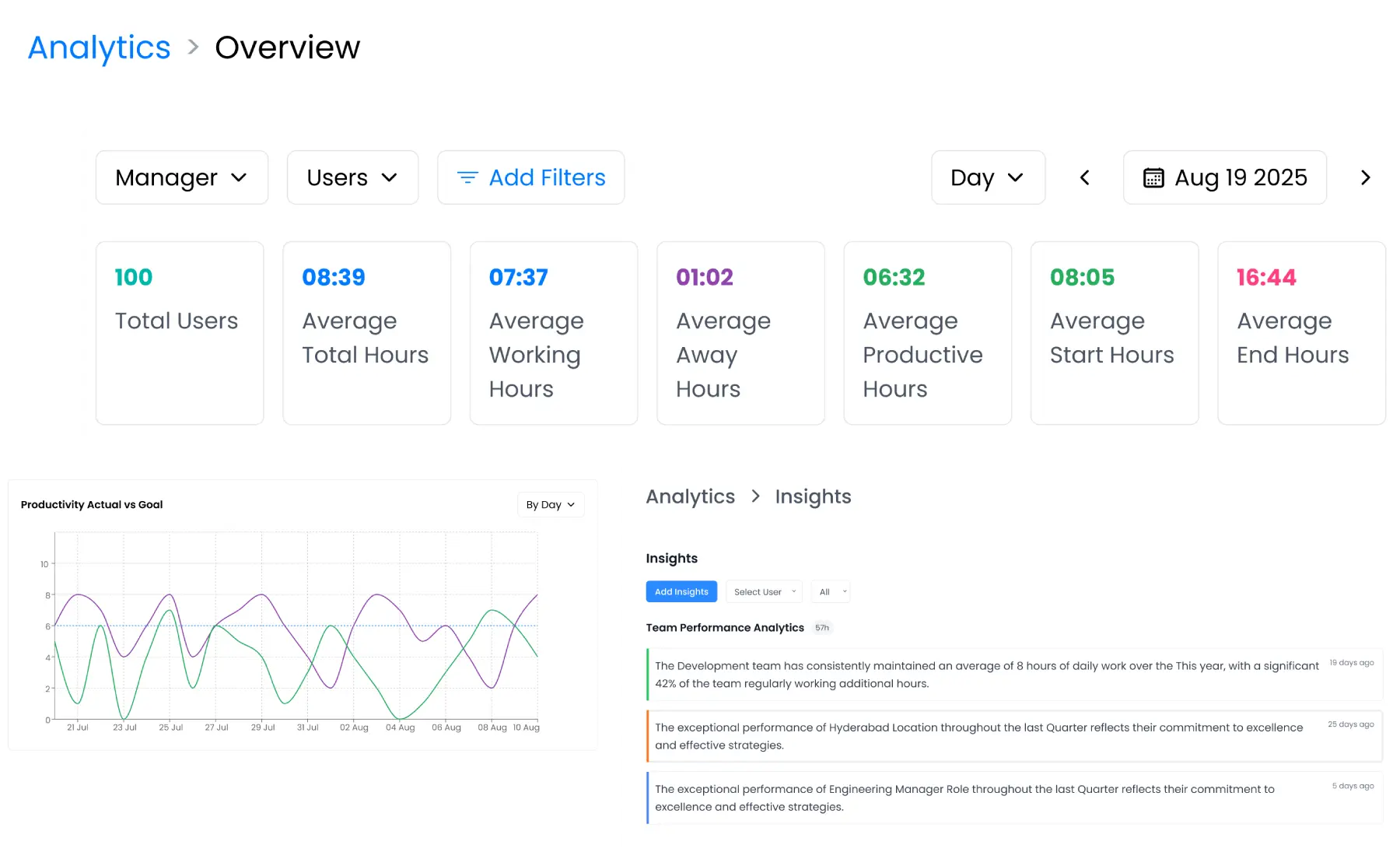Click the Analytics breadcrumb link
Image resolution: width=1400 pixels, height=852 pixels.
tap(98, 47)
